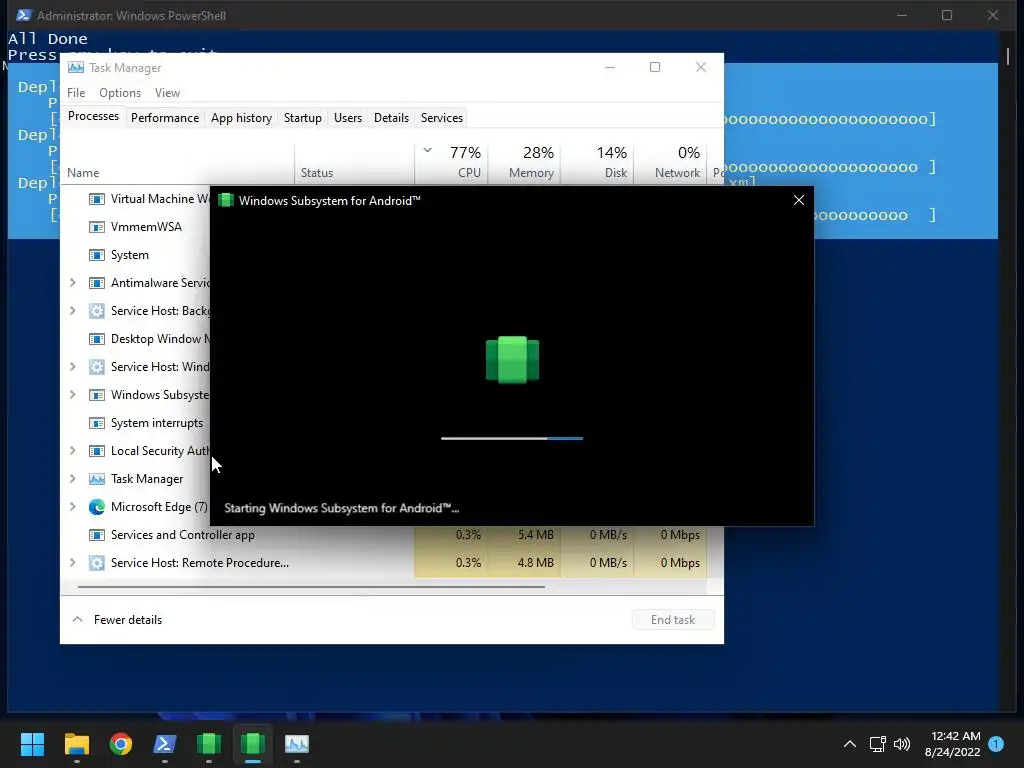
Task: Open the Windows Start menu
Action: (32, 744)
